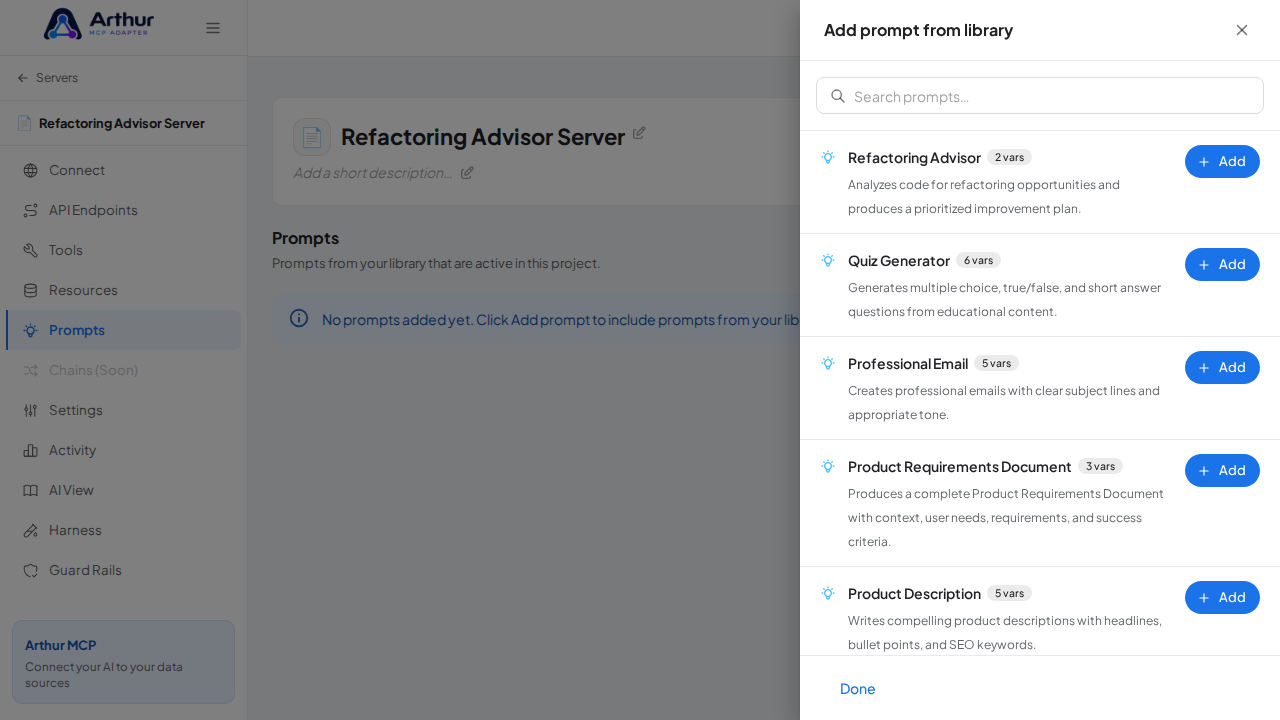Open Guard Rails
The width and height of the screenshot is (1280, 720).
click(x=124, y=570)
